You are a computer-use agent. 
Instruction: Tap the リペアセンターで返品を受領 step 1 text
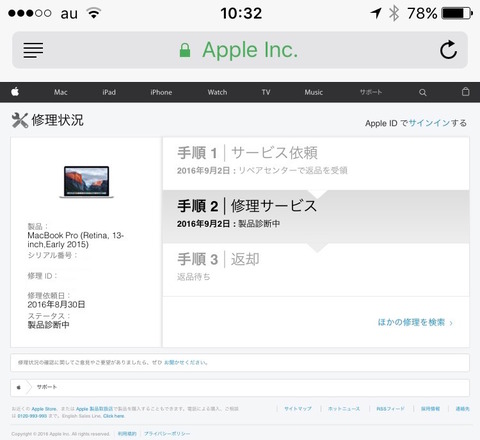[293, 171]
